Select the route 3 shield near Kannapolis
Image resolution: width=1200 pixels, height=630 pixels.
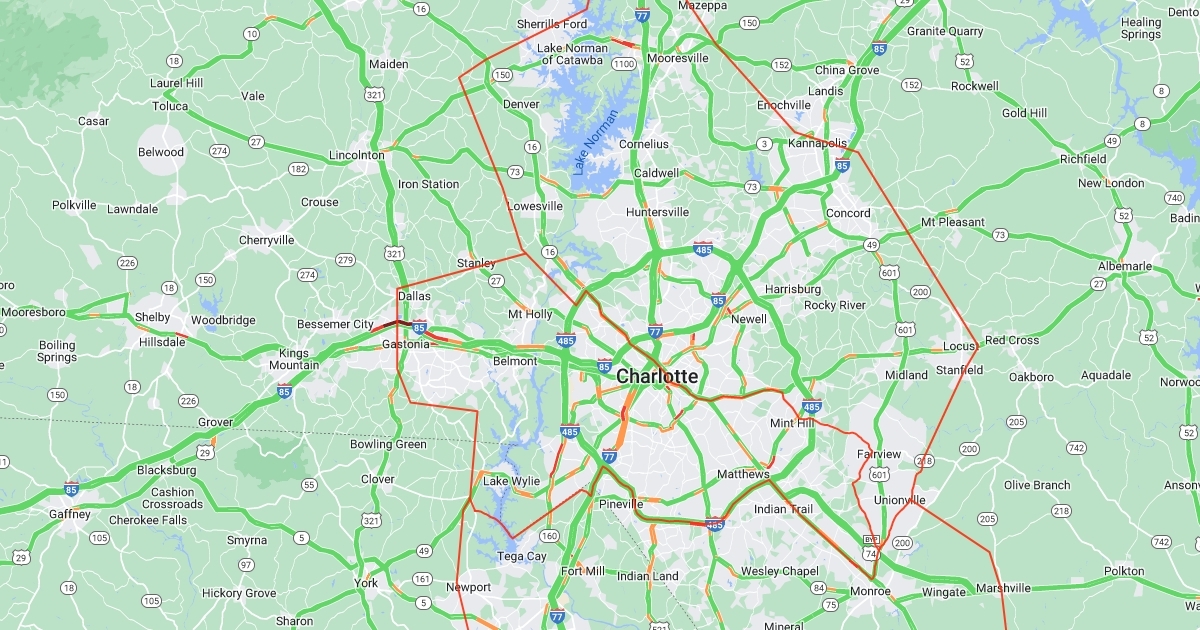pyautogui.click(x=764, y=144)
